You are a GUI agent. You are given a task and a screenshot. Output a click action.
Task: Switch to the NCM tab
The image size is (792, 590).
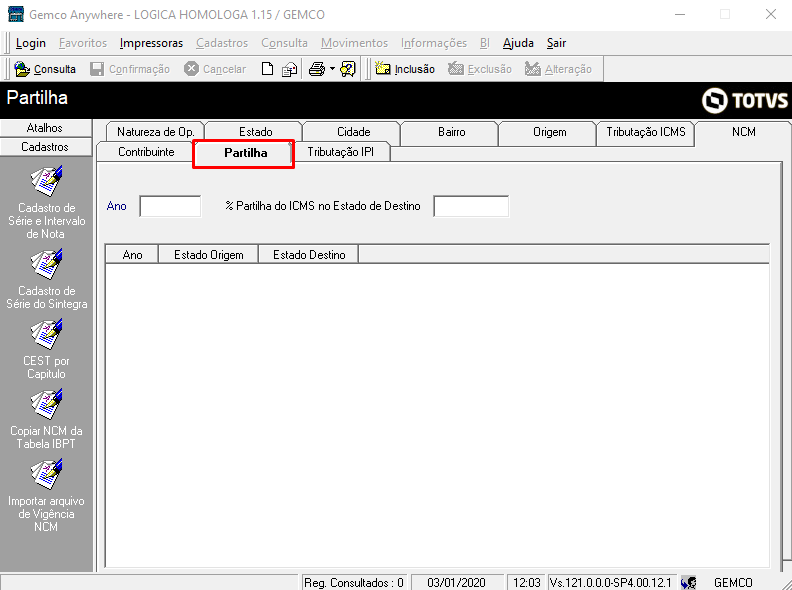(744, 132)
